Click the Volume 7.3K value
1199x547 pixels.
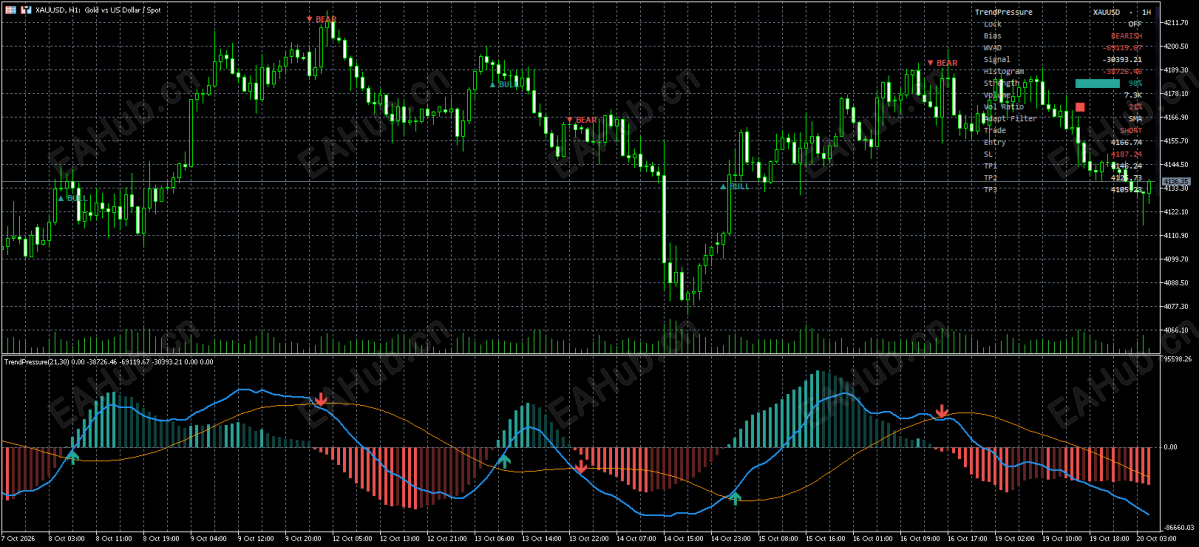(x=1132, y=95)
